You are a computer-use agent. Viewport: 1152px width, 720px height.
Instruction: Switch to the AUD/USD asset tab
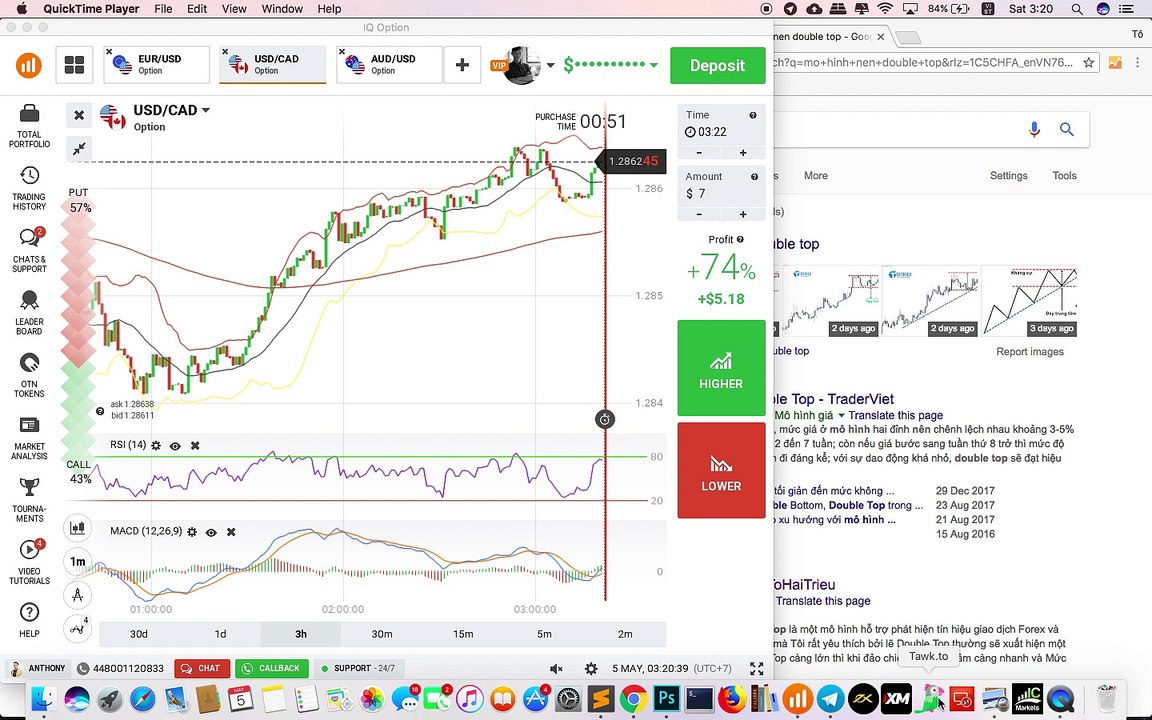click(x=389, y=65)
